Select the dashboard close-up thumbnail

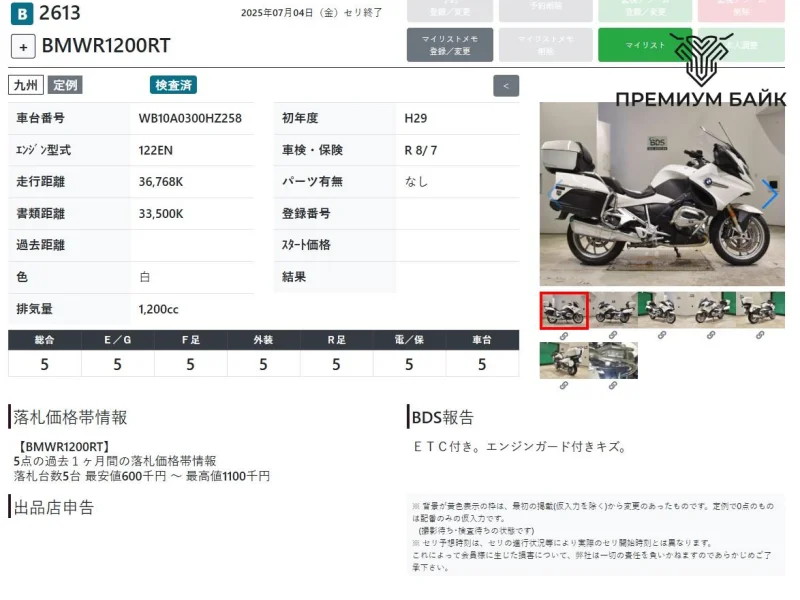tap(613, 360)
